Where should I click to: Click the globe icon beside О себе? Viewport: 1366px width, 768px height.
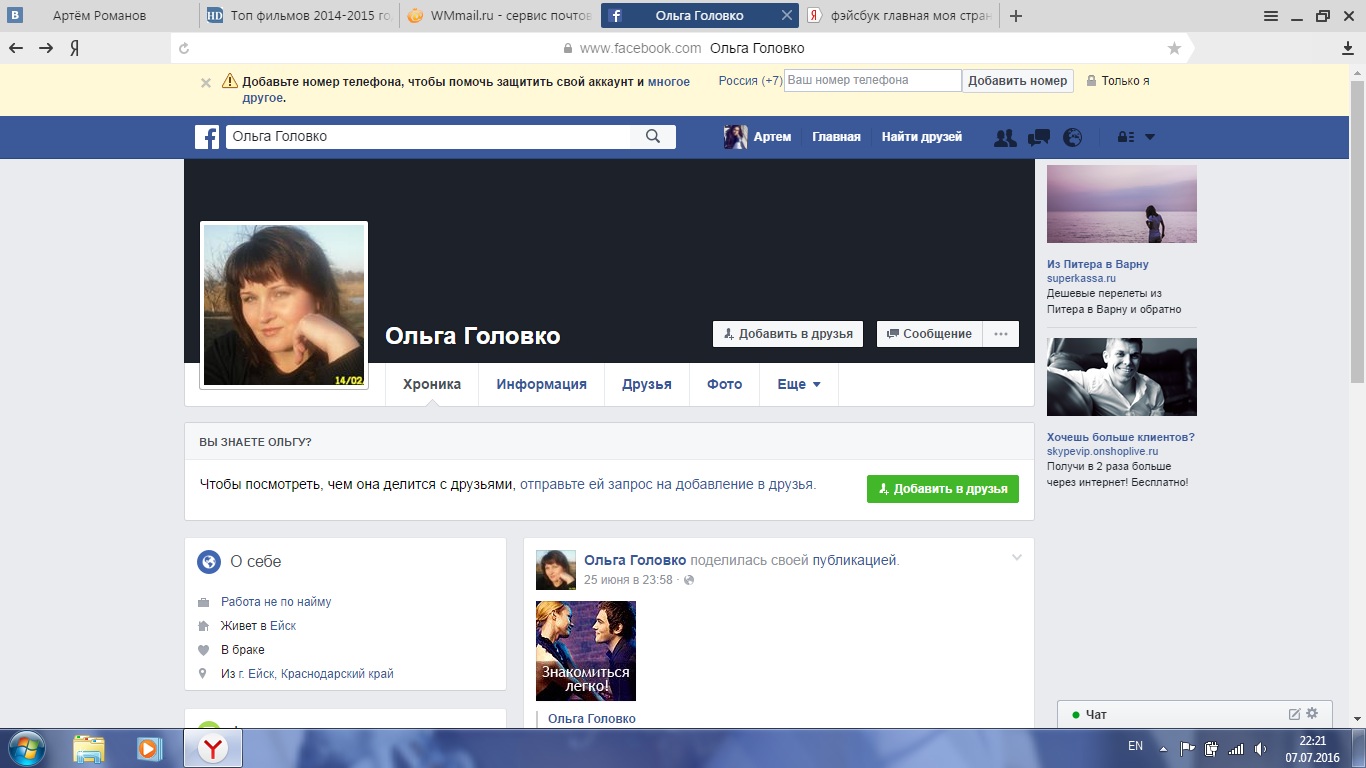(x=209, y=562)
